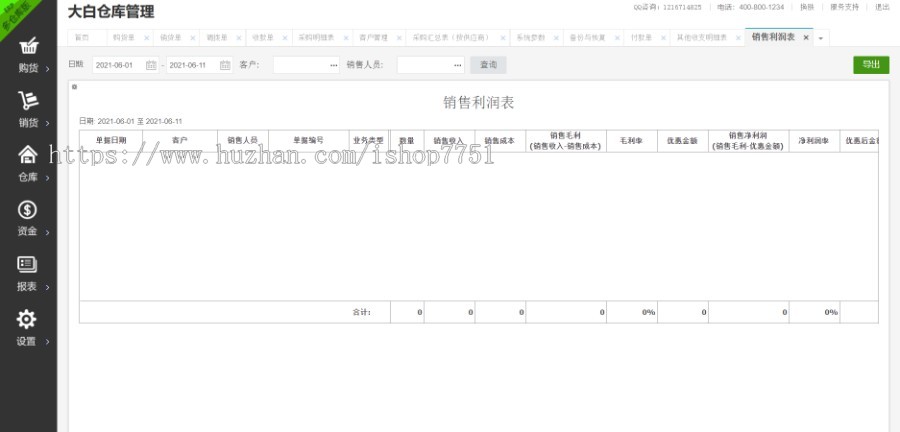Open the 设置 gear icon in sidebar

(27, 319)
